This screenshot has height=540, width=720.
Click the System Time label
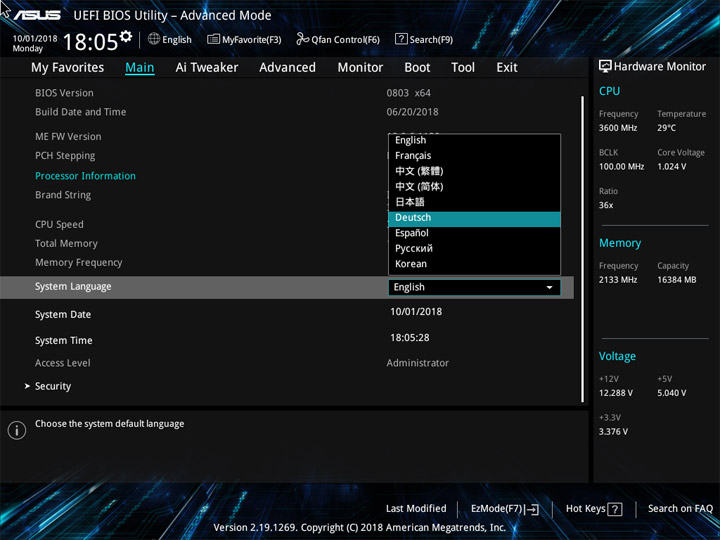[64, 341]
